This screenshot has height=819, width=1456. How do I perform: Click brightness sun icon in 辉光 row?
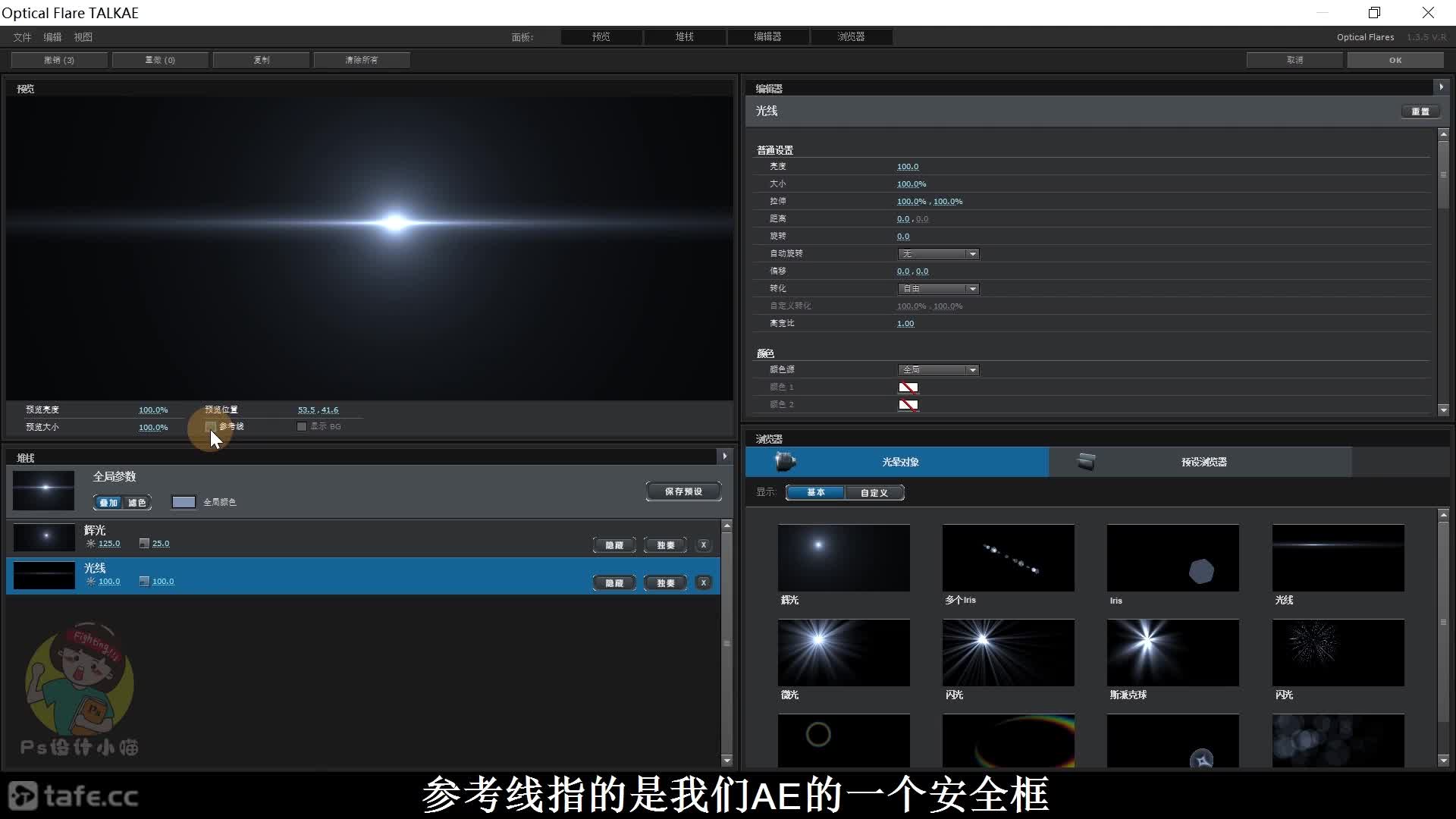click(x=91, y=544)
